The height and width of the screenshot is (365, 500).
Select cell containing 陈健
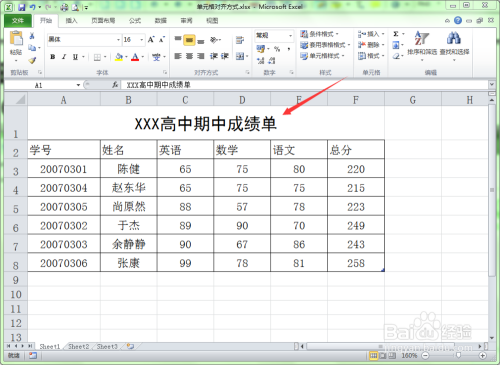point(129,169)
